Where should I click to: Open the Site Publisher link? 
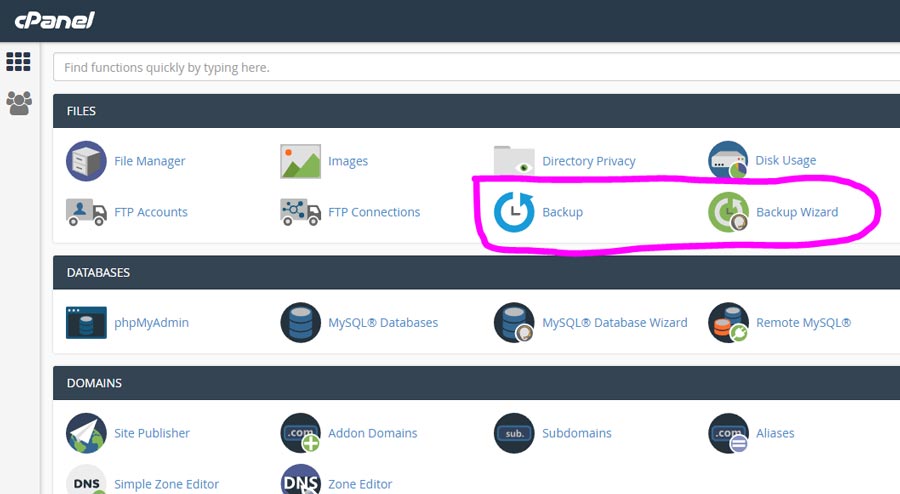point(152,433)
